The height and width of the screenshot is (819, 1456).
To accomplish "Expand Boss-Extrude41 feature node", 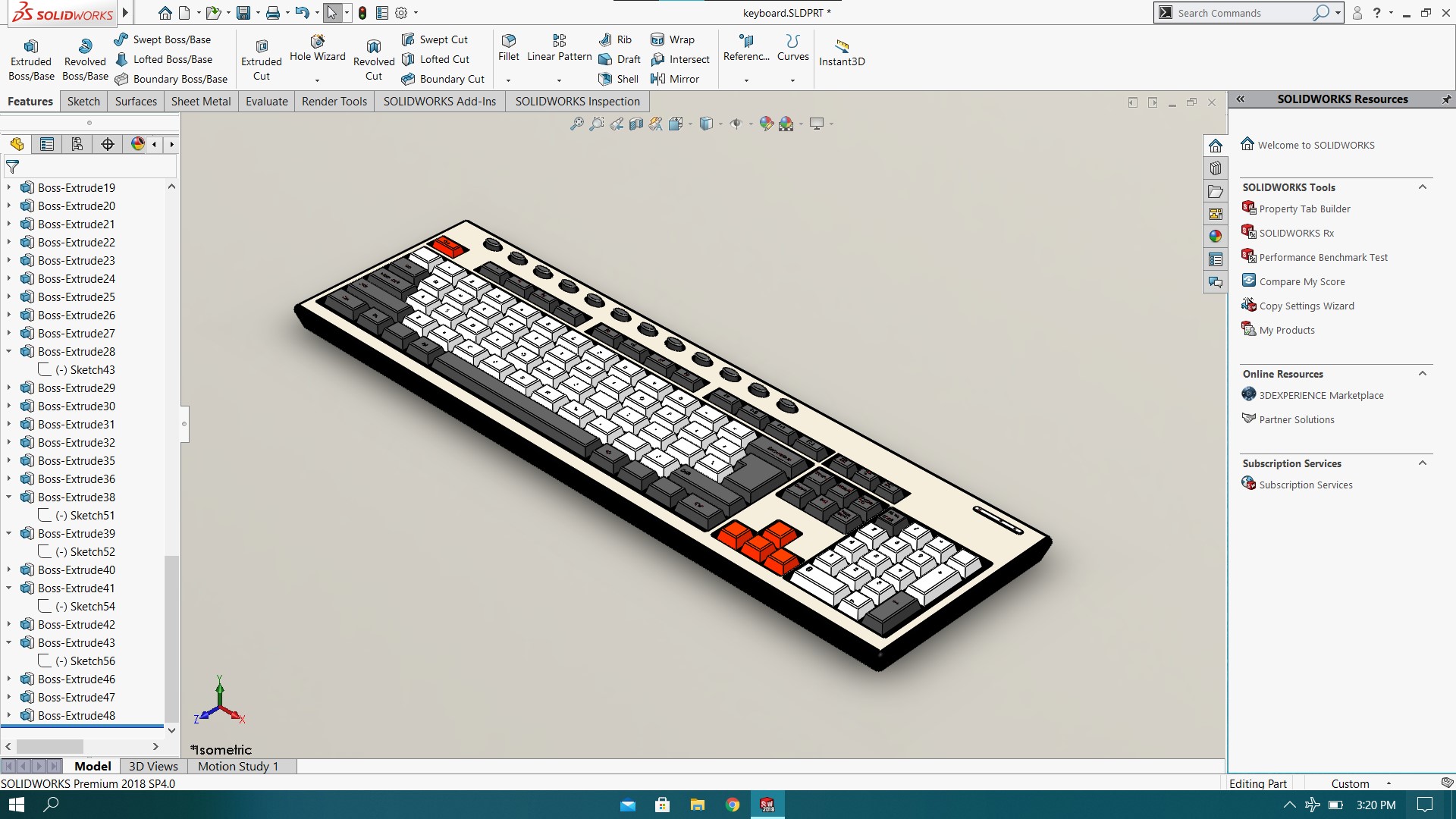I will [8, 587].
